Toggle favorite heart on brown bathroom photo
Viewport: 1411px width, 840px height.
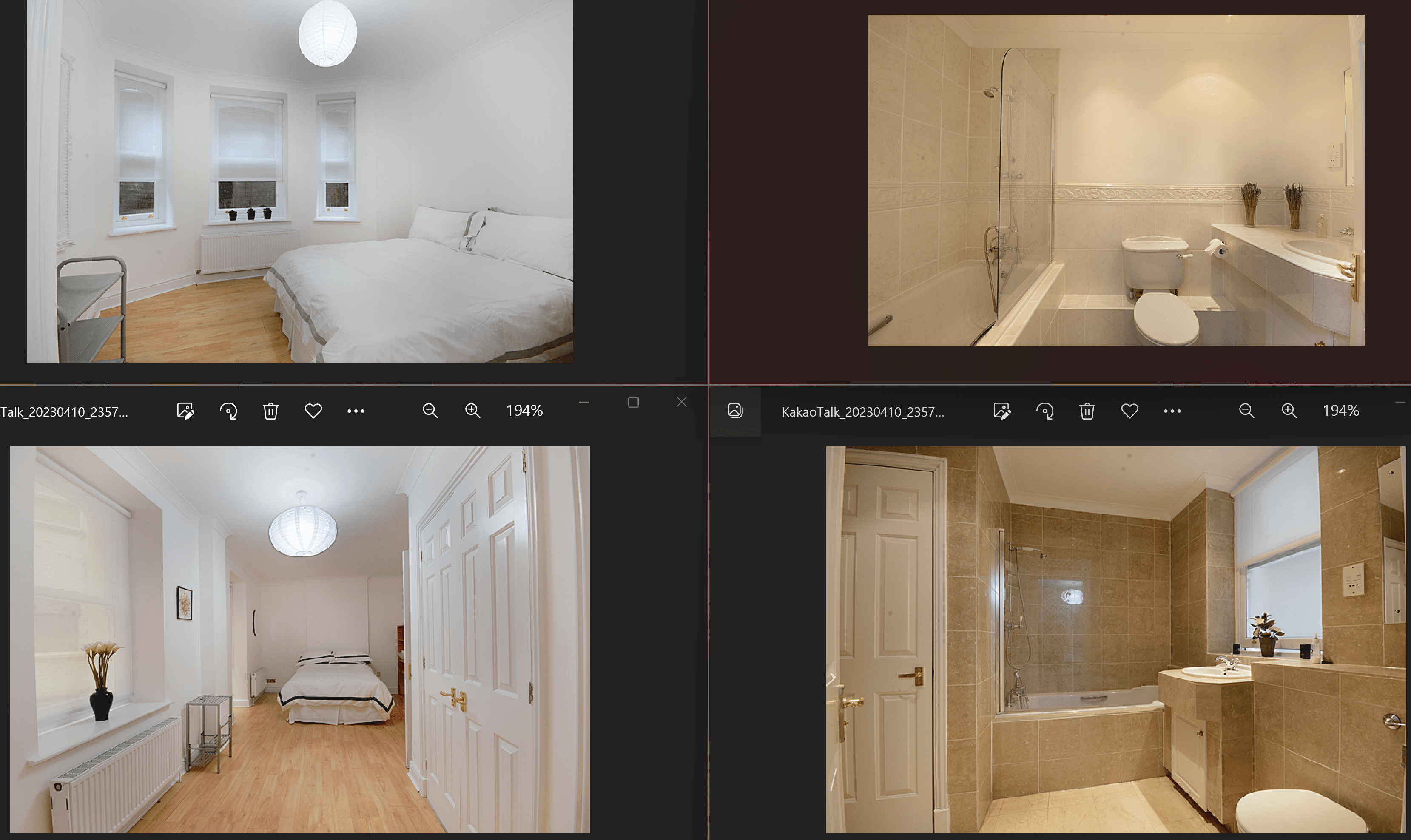[1129, 411]
